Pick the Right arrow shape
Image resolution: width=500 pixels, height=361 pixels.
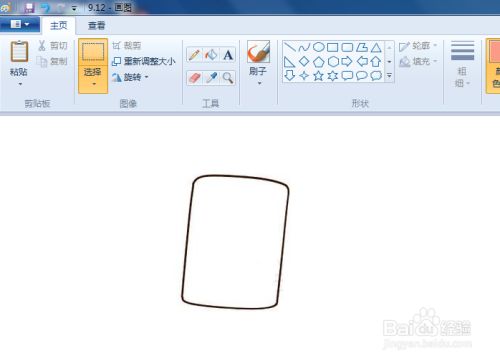347,62
